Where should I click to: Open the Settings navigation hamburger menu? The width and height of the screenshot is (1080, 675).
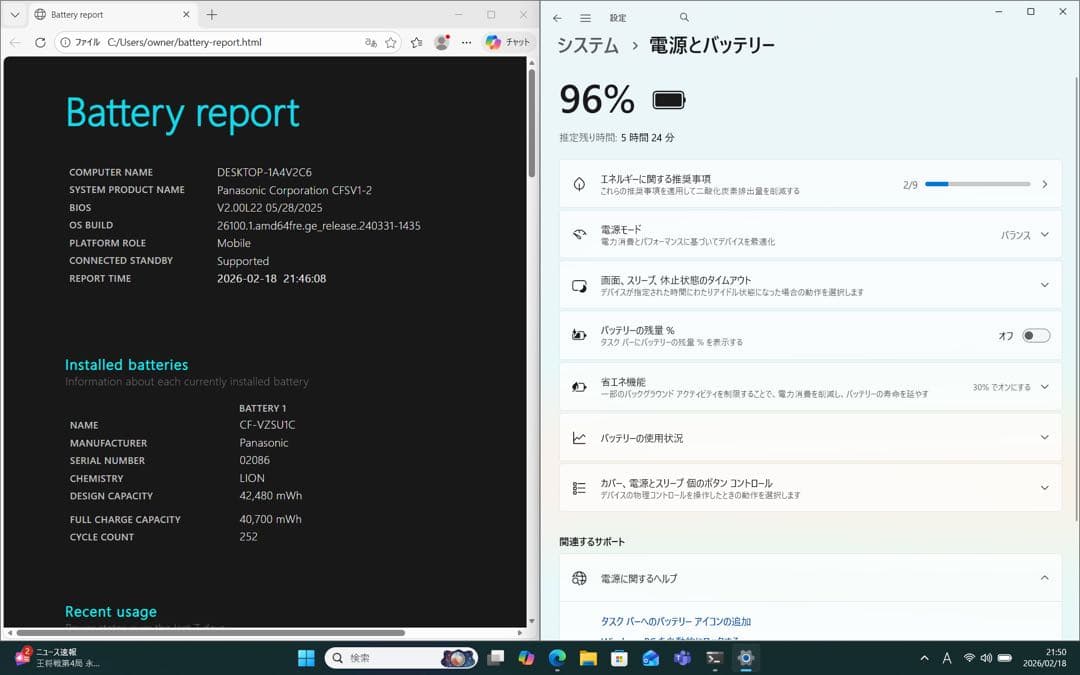(584, 17)
